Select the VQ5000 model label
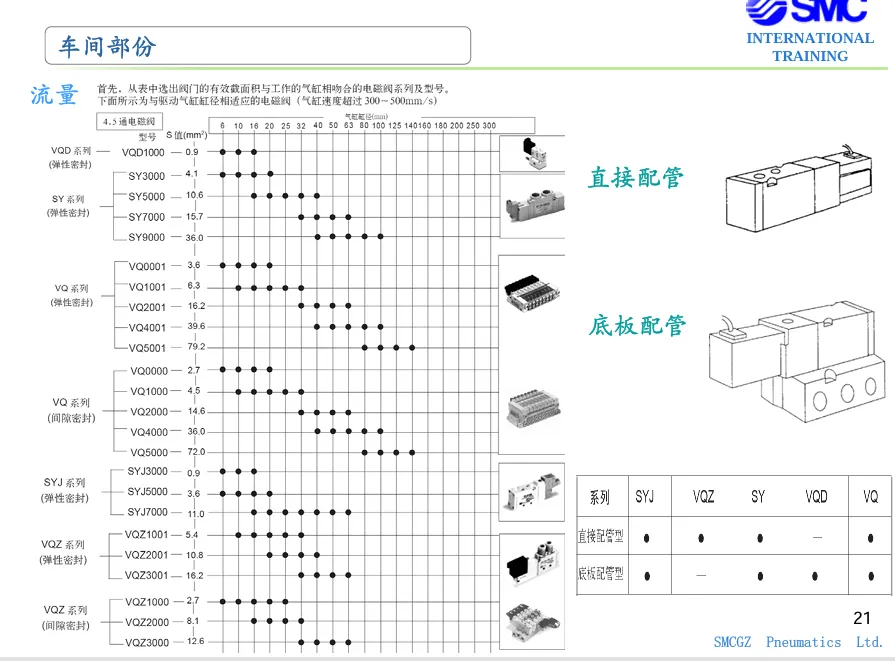Screen dimensions: 895x661 [149, 453]
